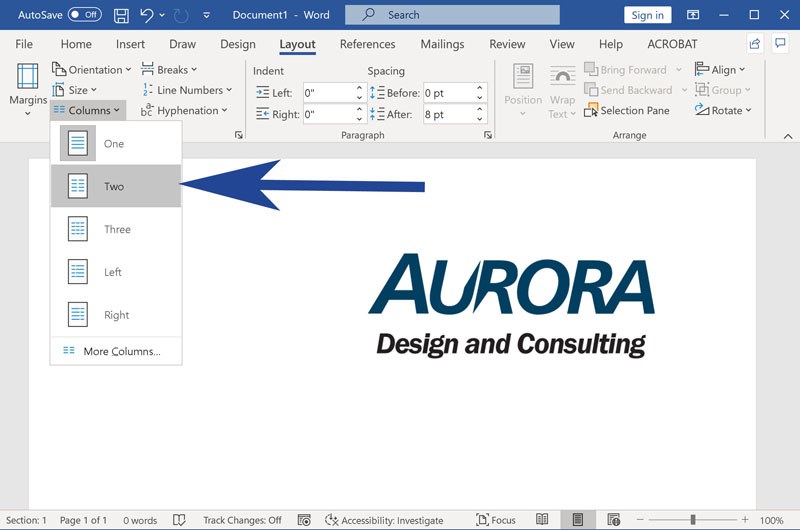Open the Align dropdown
The image size is (800, 530).
click(x=720, y=69)
